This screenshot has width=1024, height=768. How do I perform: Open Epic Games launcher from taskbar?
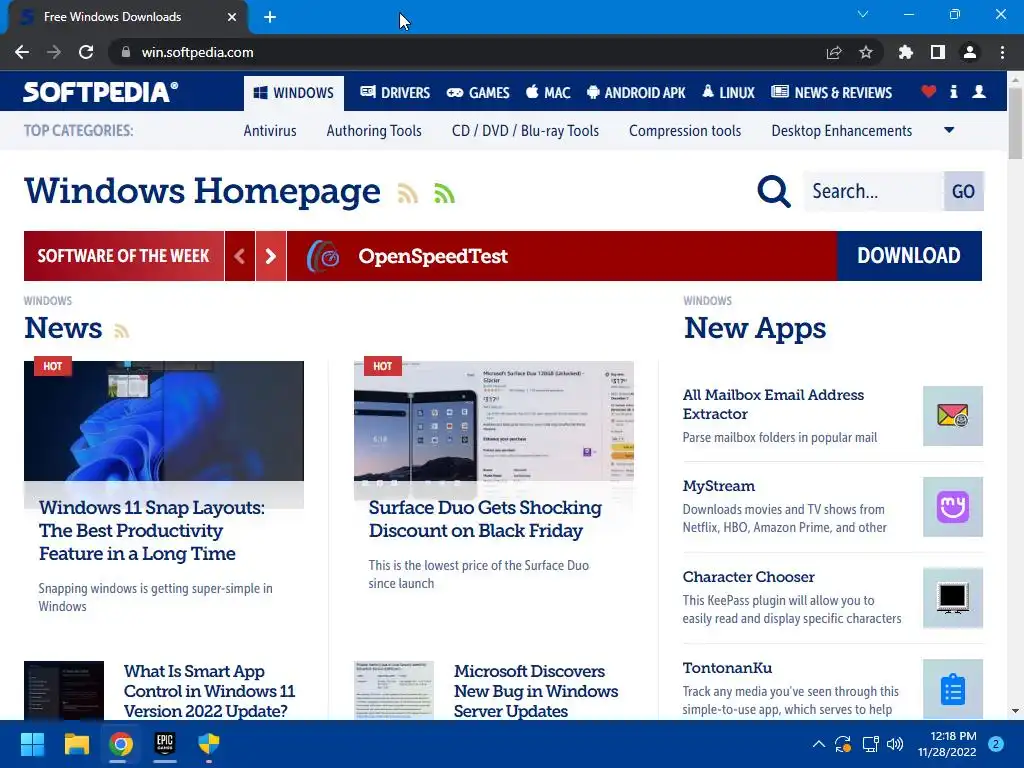pos(165,744)
